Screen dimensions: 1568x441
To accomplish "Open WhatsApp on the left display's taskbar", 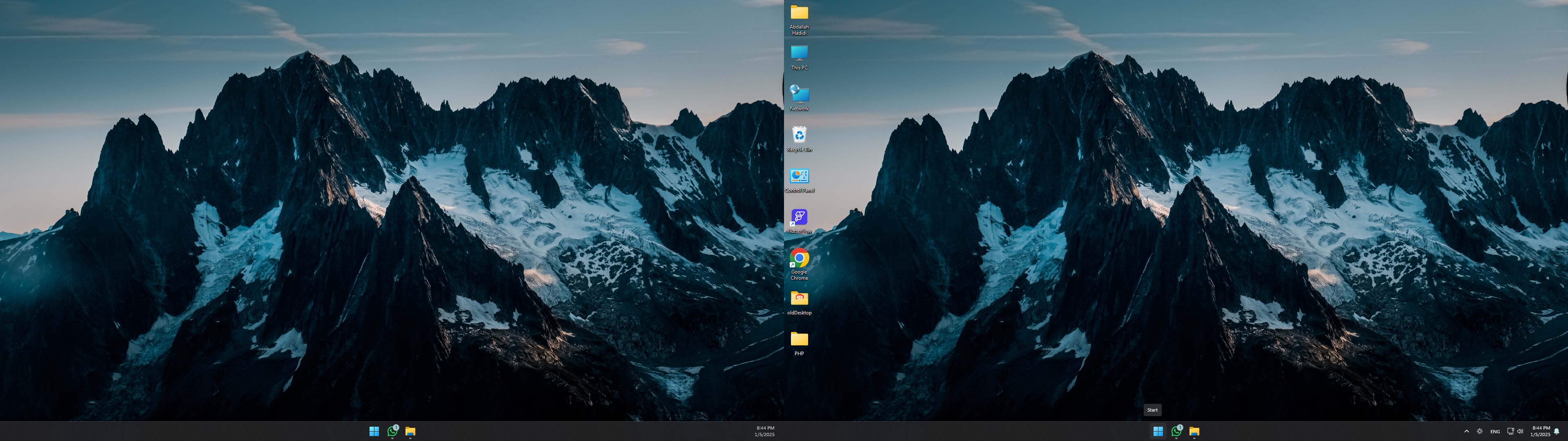I will pyautogui.click(x=392, y=431).
